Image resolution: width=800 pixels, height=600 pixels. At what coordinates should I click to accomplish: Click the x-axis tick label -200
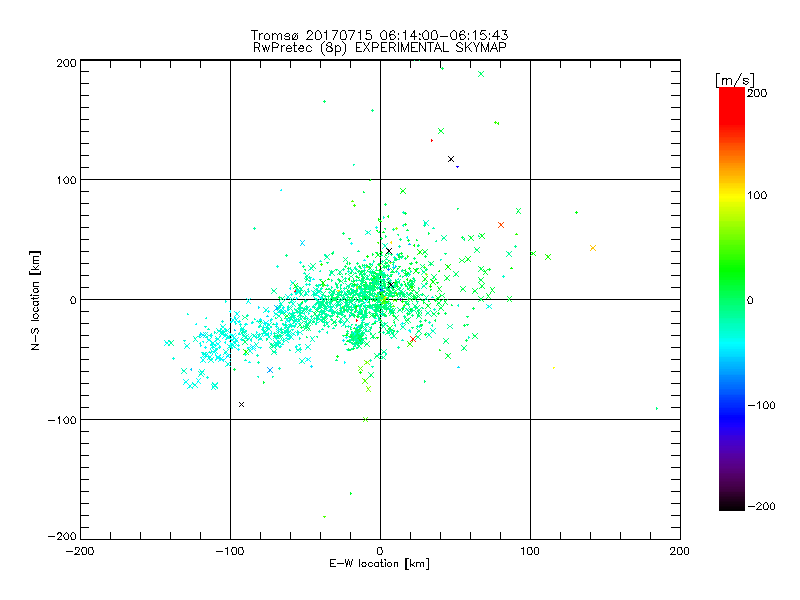pos(80,551)
